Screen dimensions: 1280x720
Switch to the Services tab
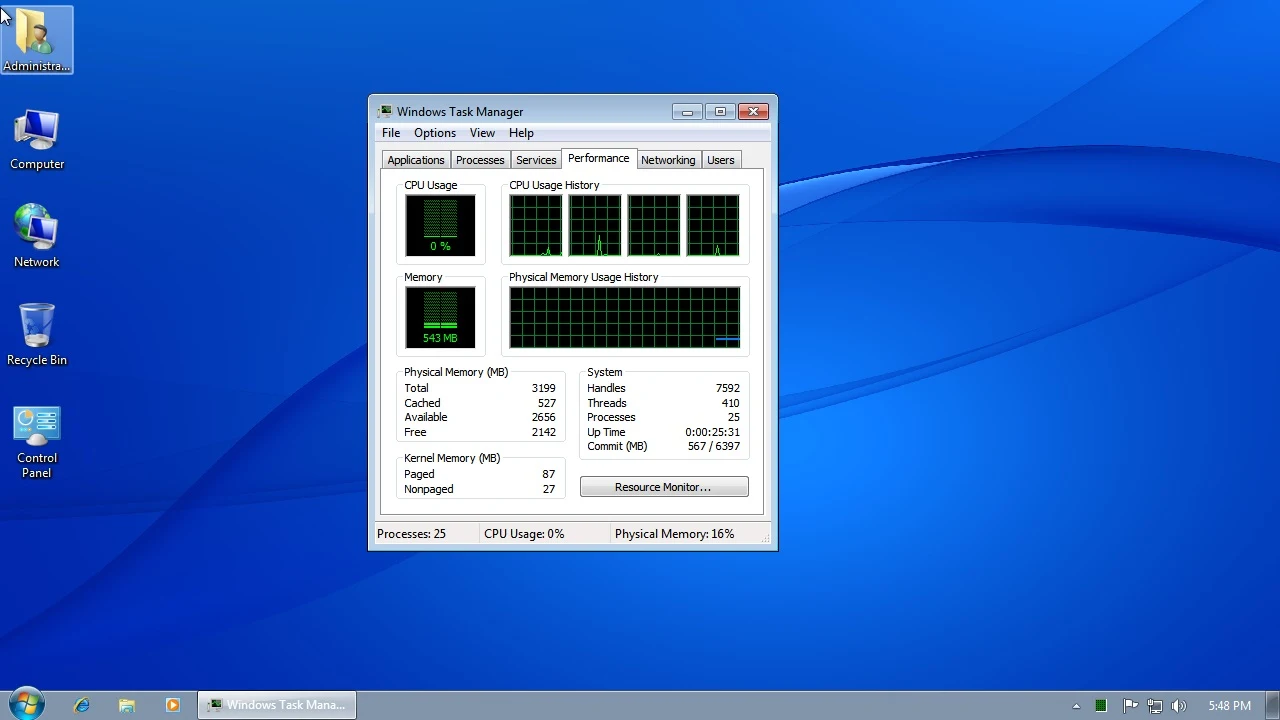[536, 160]
